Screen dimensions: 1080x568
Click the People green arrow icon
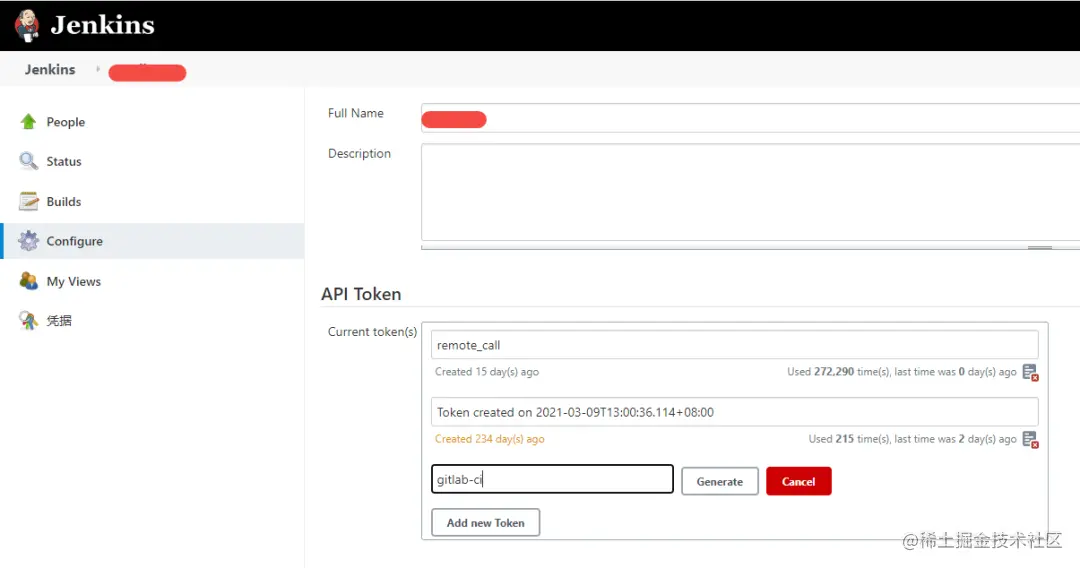(x=28, y=121)
